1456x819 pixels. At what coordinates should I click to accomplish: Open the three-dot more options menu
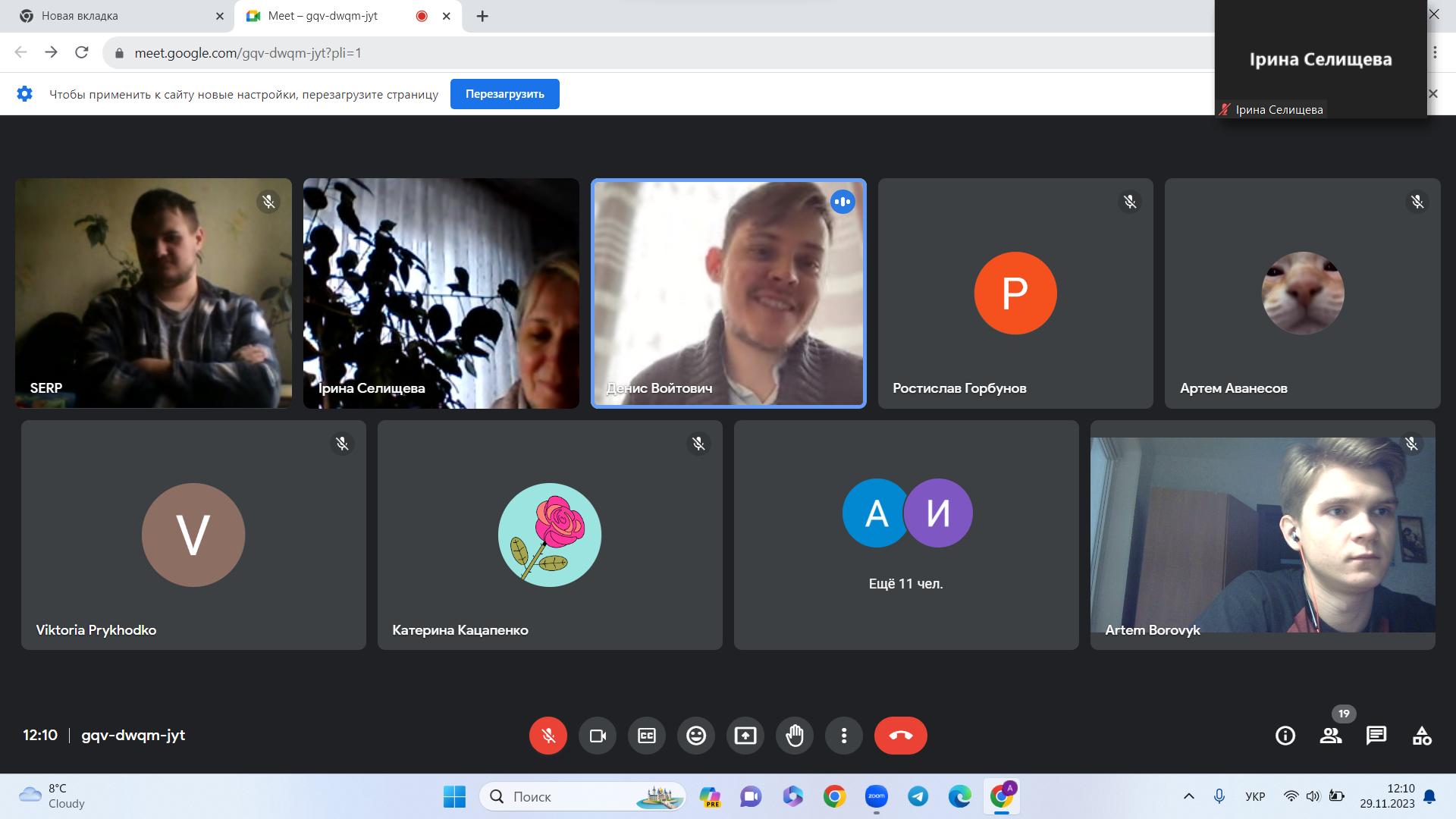pyautogui.click(x=844, y=736)
